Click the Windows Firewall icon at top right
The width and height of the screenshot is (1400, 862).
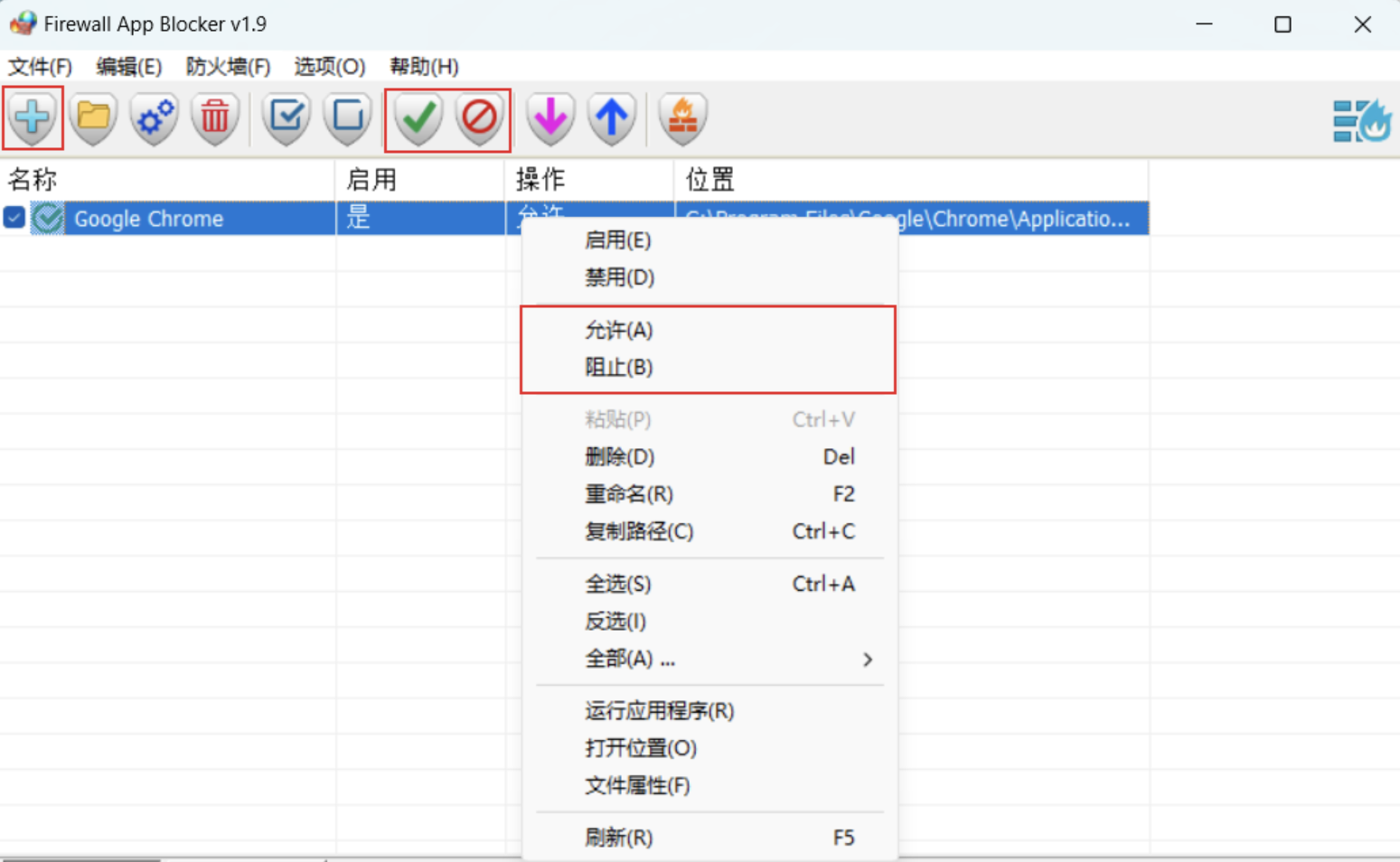pyautogui.click(x=1362, y=118)
